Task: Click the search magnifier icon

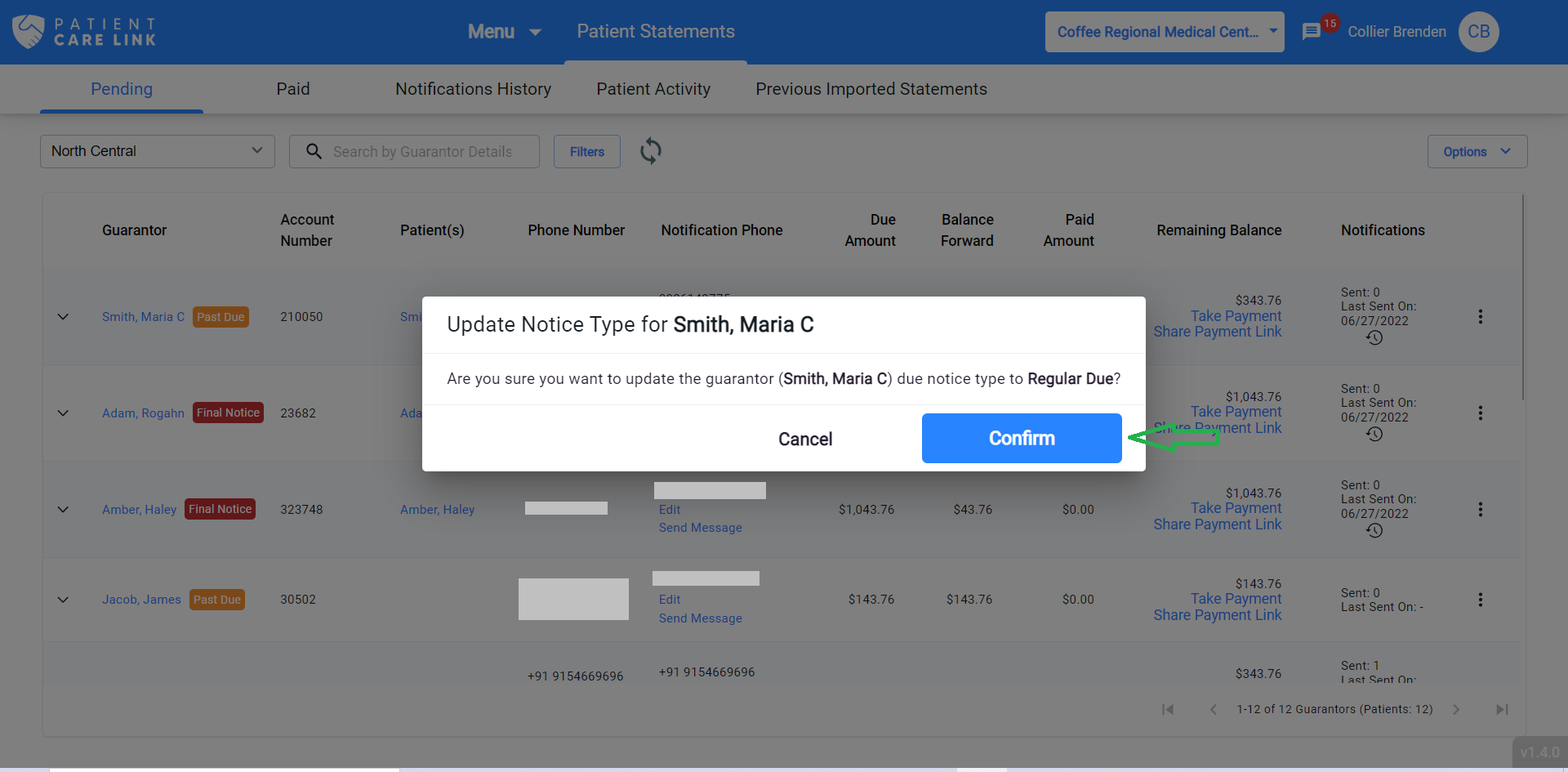Action: 314,151
